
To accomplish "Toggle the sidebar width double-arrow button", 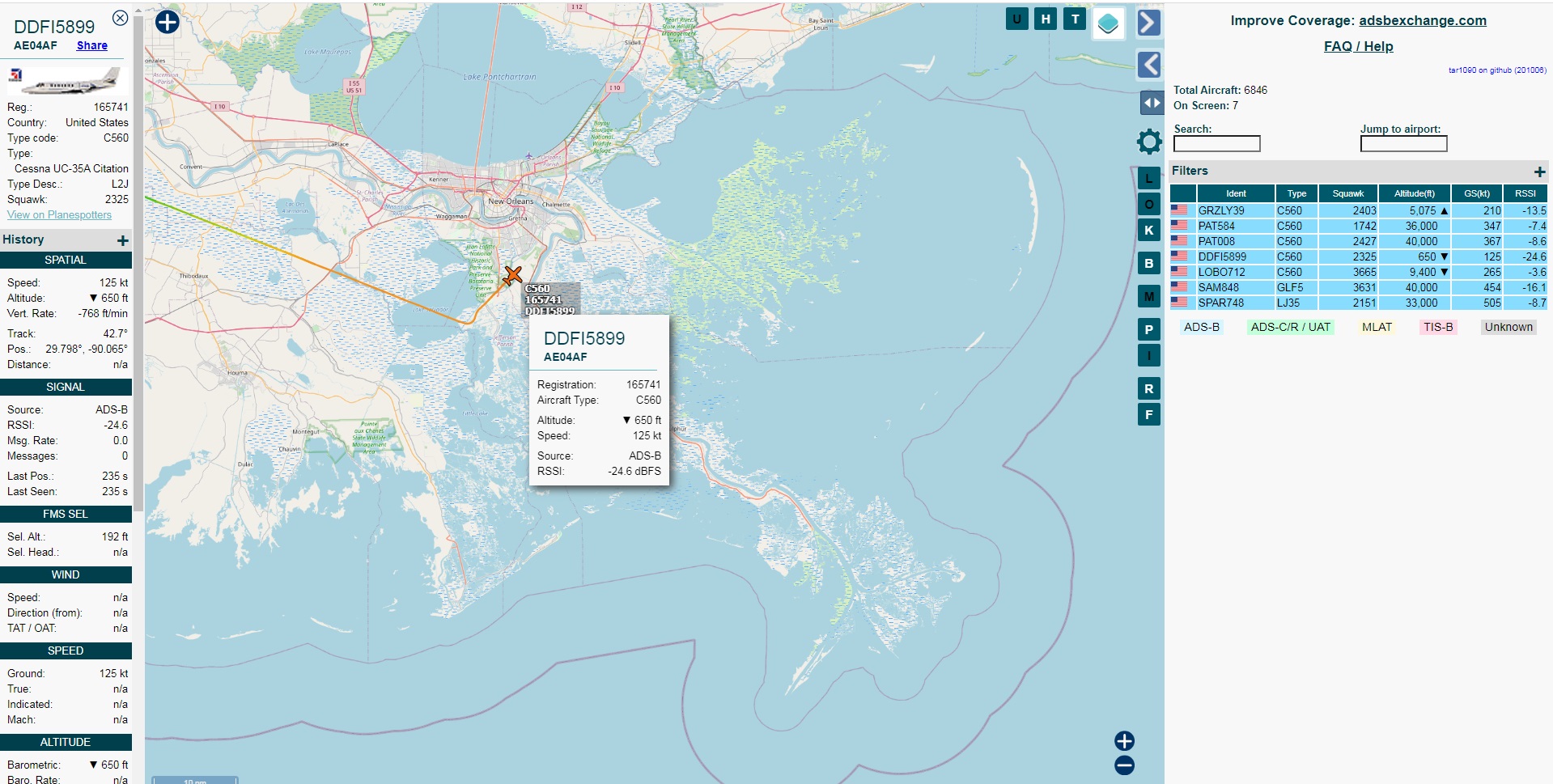I will click(1152, 103).
